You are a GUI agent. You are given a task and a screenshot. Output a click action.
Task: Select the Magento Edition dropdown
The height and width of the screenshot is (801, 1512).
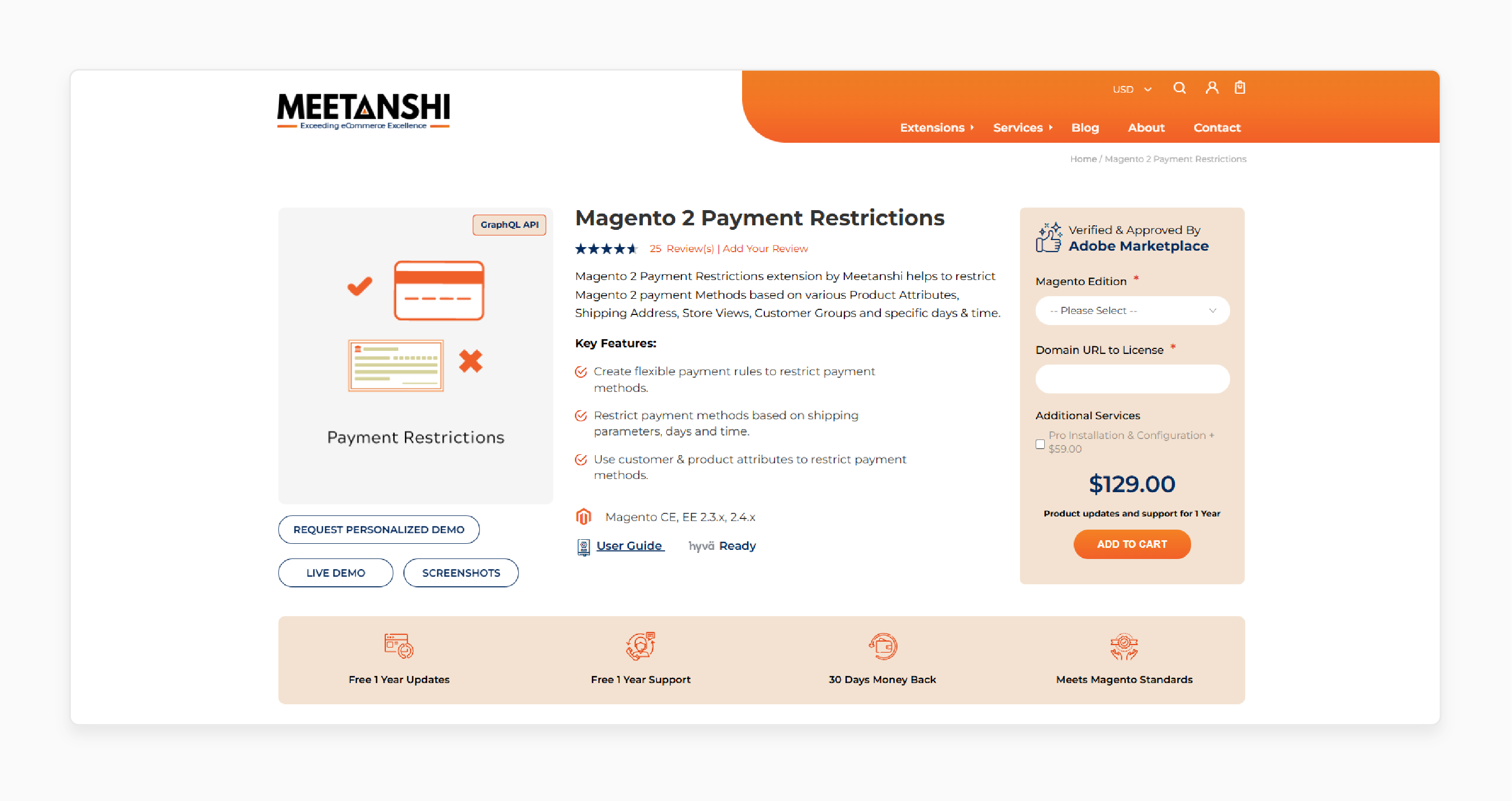tap(1132, 310)
